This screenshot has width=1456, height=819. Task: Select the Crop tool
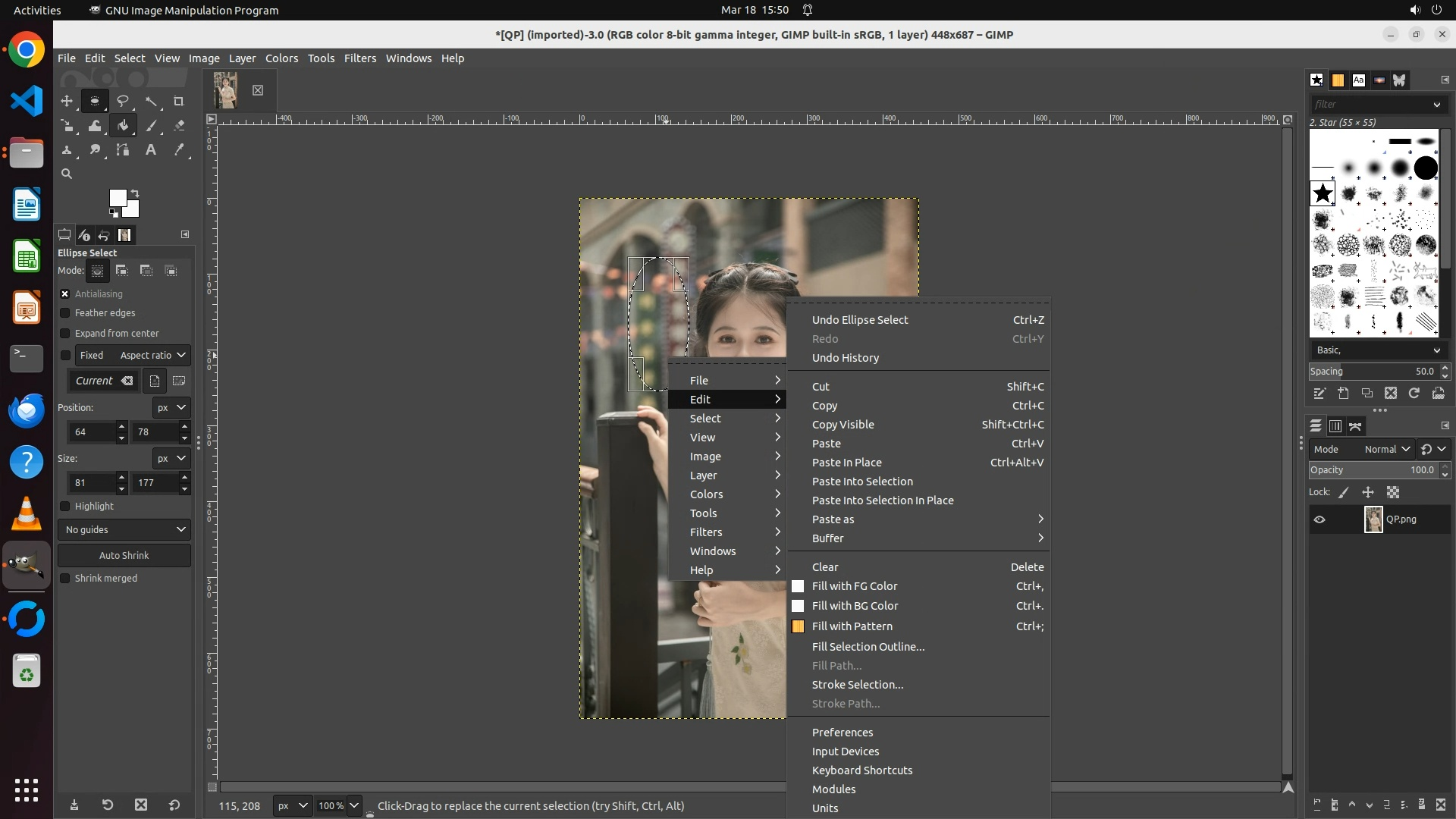click(x=179, y=101)
